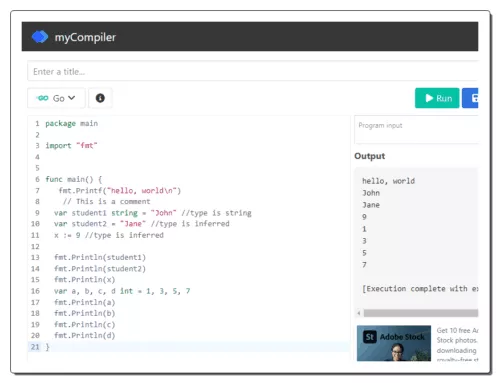Click the 'hello, world' output line
The width and height of the screenshot is (500, 383).
pyautogui.click(x=388, y=181)
